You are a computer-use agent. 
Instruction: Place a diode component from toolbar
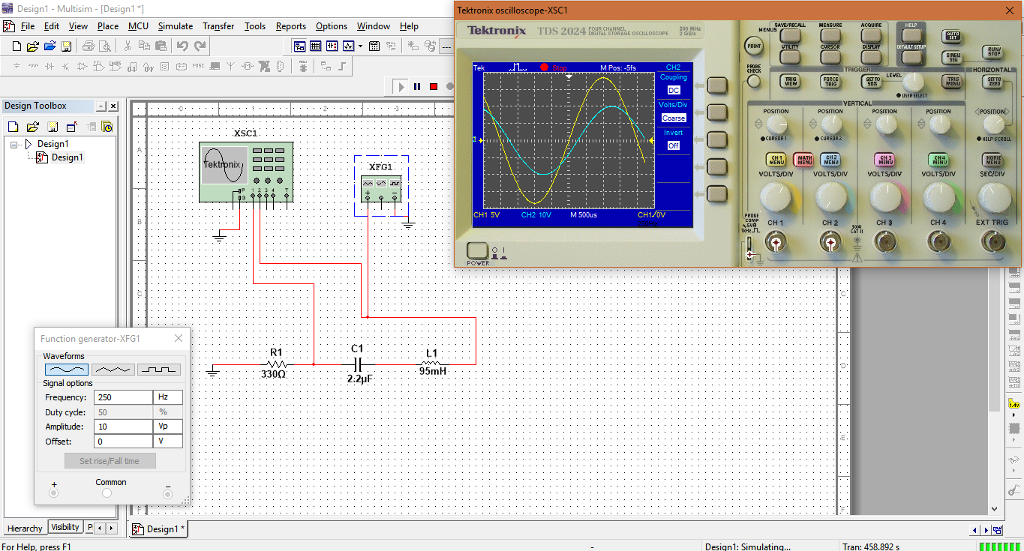[49, 66]
